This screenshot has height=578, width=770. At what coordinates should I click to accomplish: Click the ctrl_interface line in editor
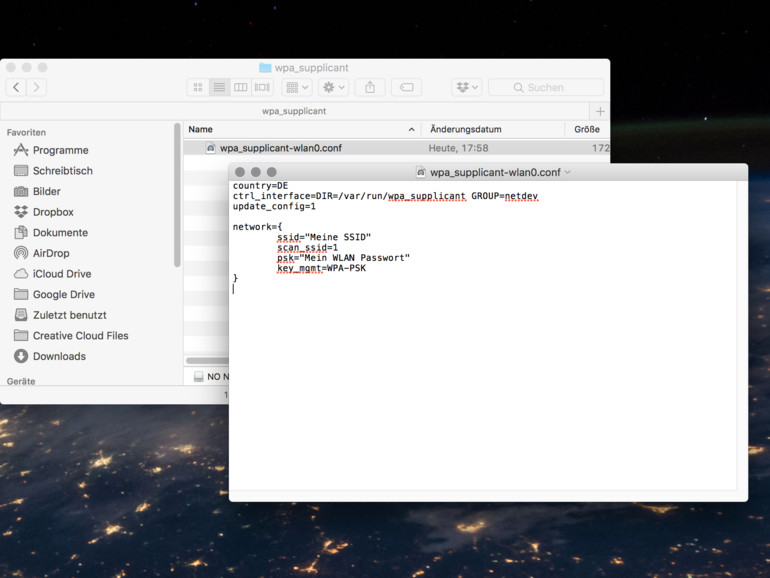tap(385, 196)
